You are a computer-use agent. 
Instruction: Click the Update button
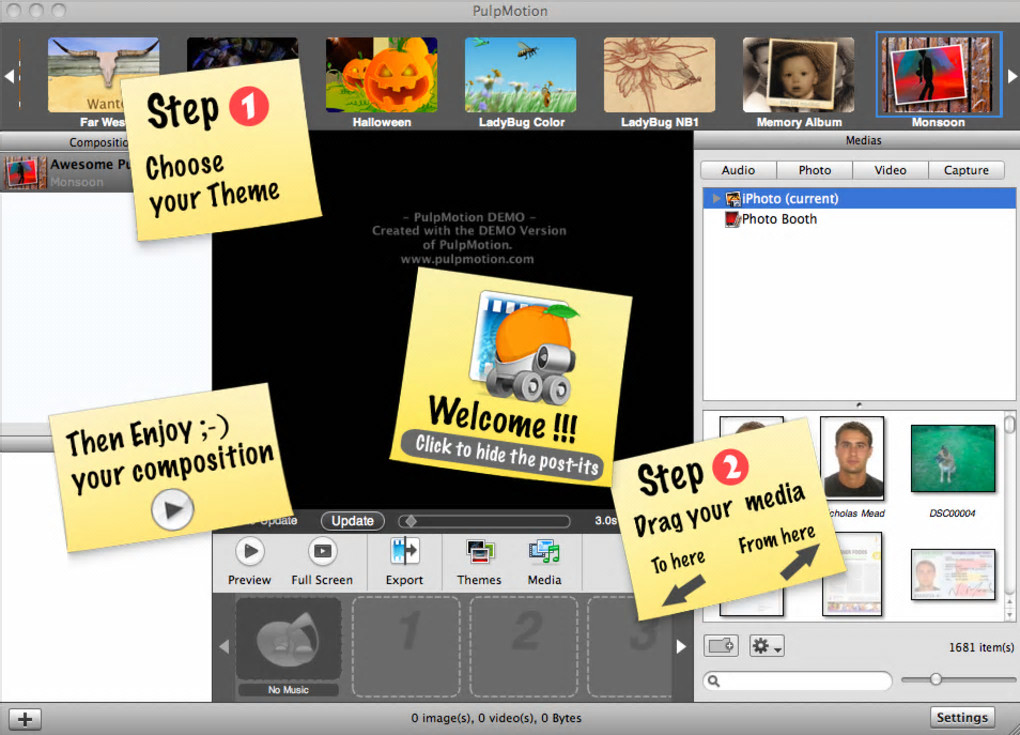click(353, 521)
